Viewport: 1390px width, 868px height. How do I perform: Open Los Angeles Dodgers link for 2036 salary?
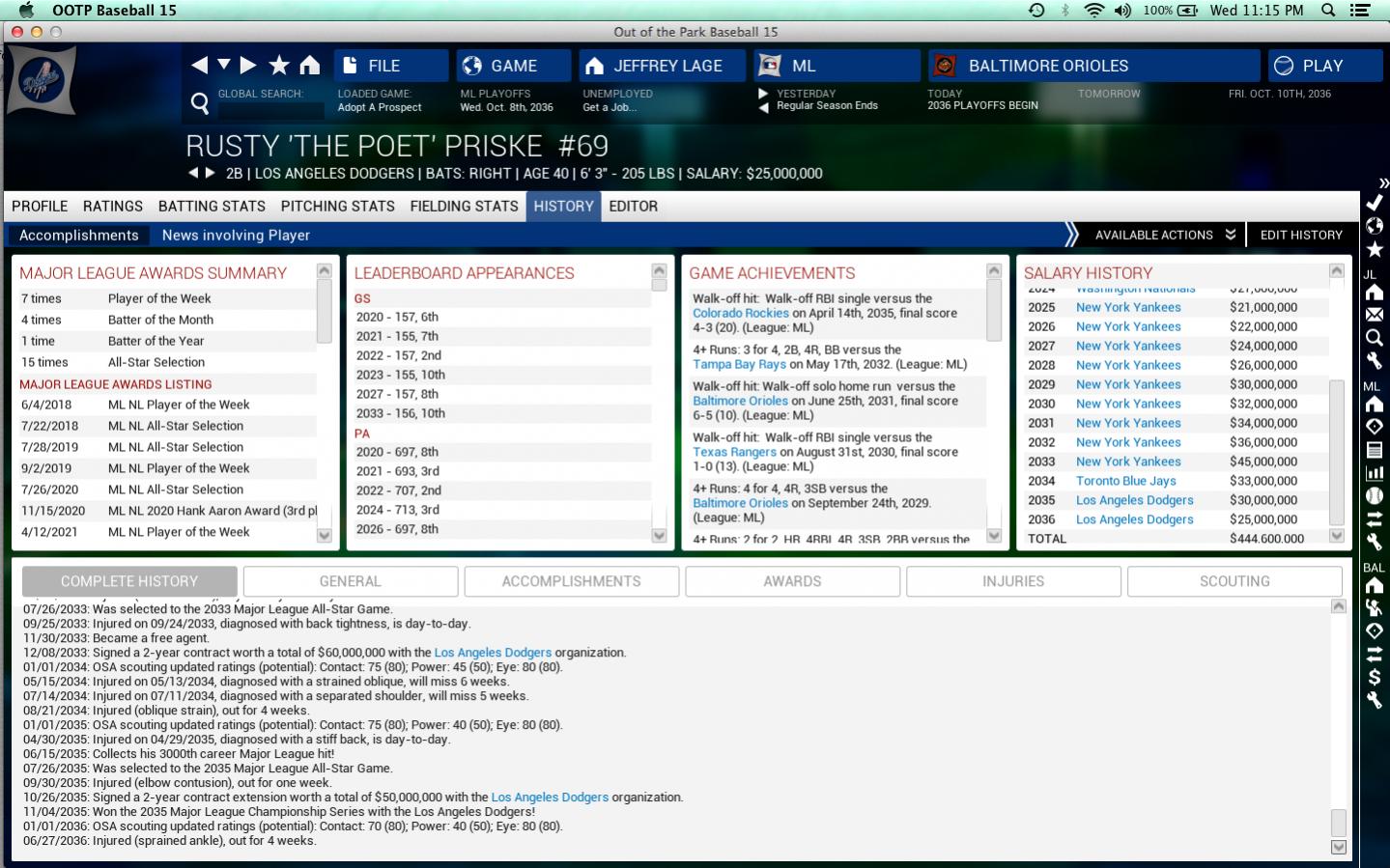pyautogui.click(x=1135, y=519)
